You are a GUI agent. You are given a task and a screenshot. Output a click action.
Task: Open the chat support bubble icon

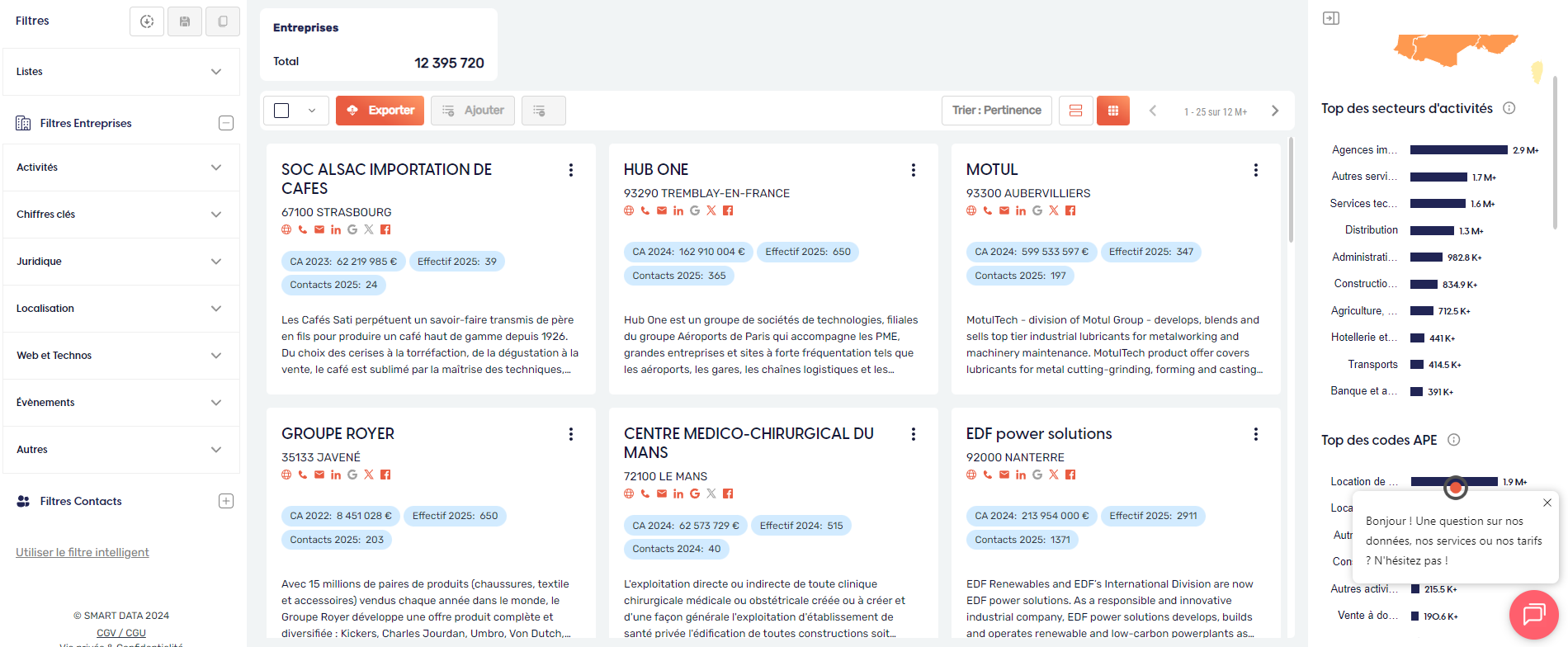(x=1533, y=615)
